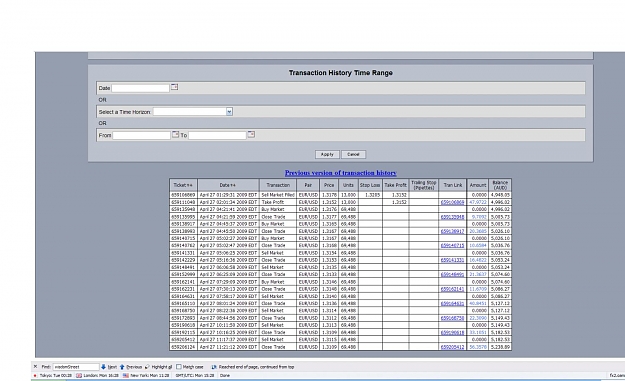Click the Balance (AUD) column header

coord(500,185)
